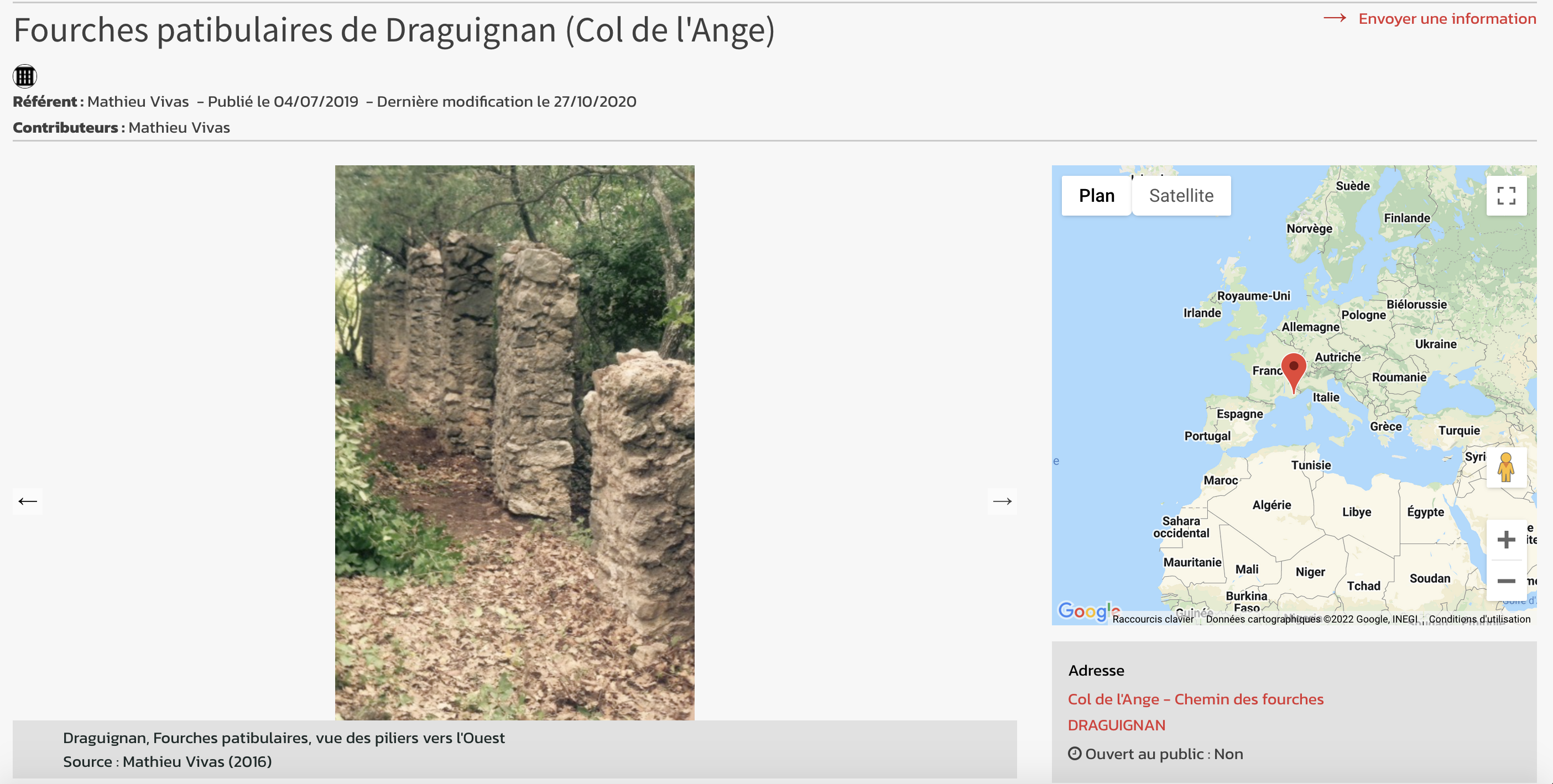
Task: Click the Italie label on map
Action: coord(1326,398)
